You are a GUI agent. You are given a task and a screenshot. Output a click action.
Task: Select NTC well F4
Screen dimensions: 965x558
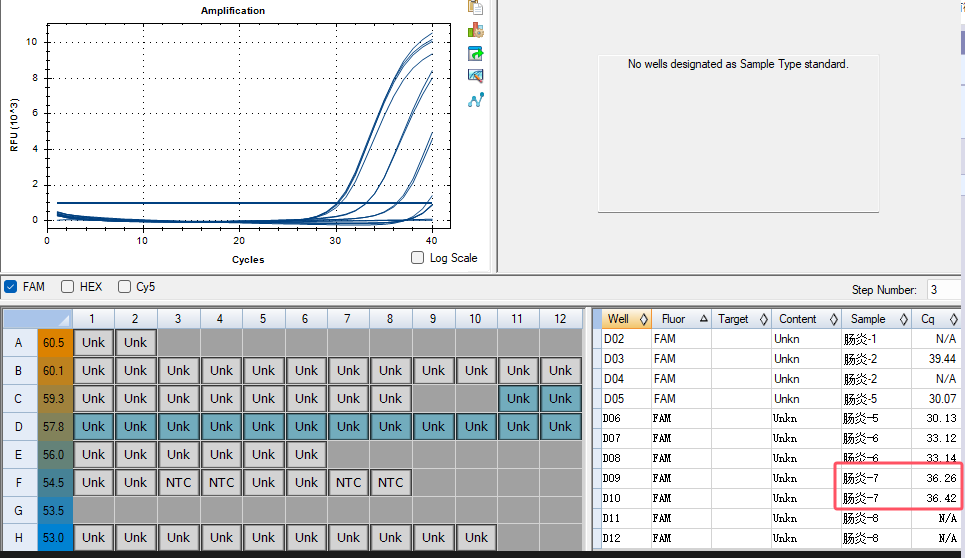221,482
